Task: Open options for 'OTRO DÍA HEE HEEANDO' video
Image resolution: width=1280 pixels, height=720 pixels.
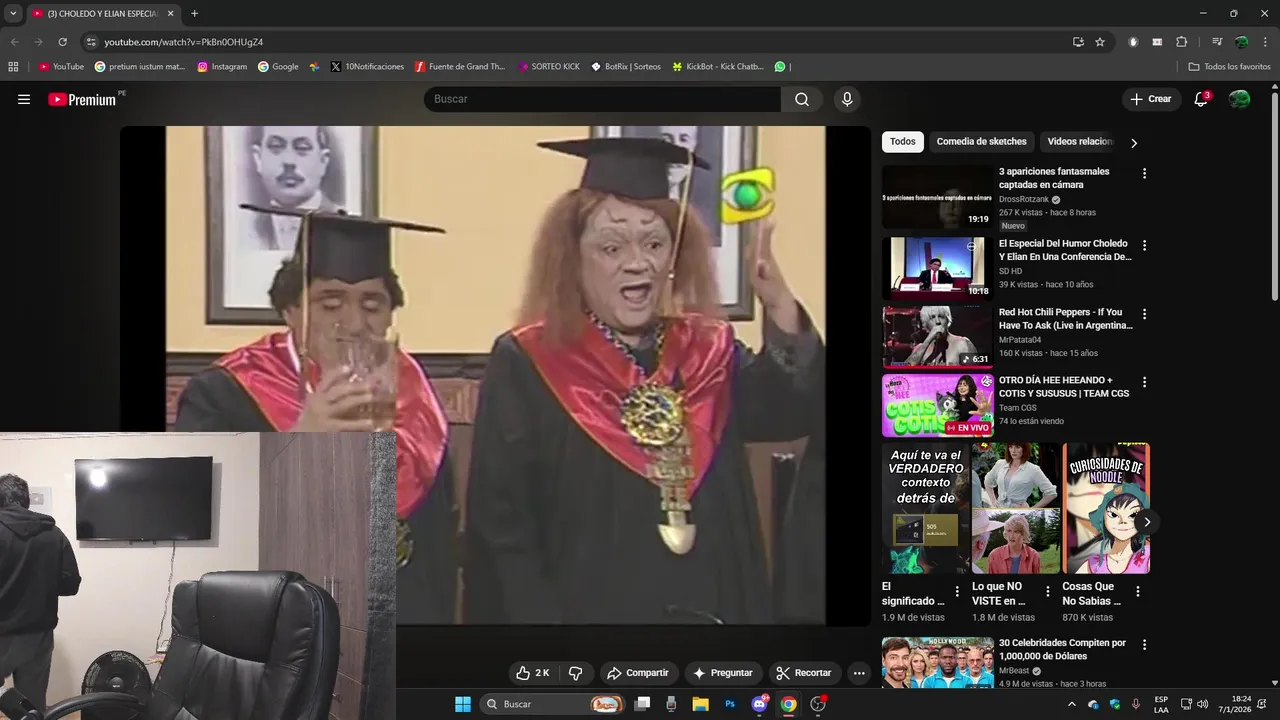Action: pyautogui.click(x=1144, y=382)
